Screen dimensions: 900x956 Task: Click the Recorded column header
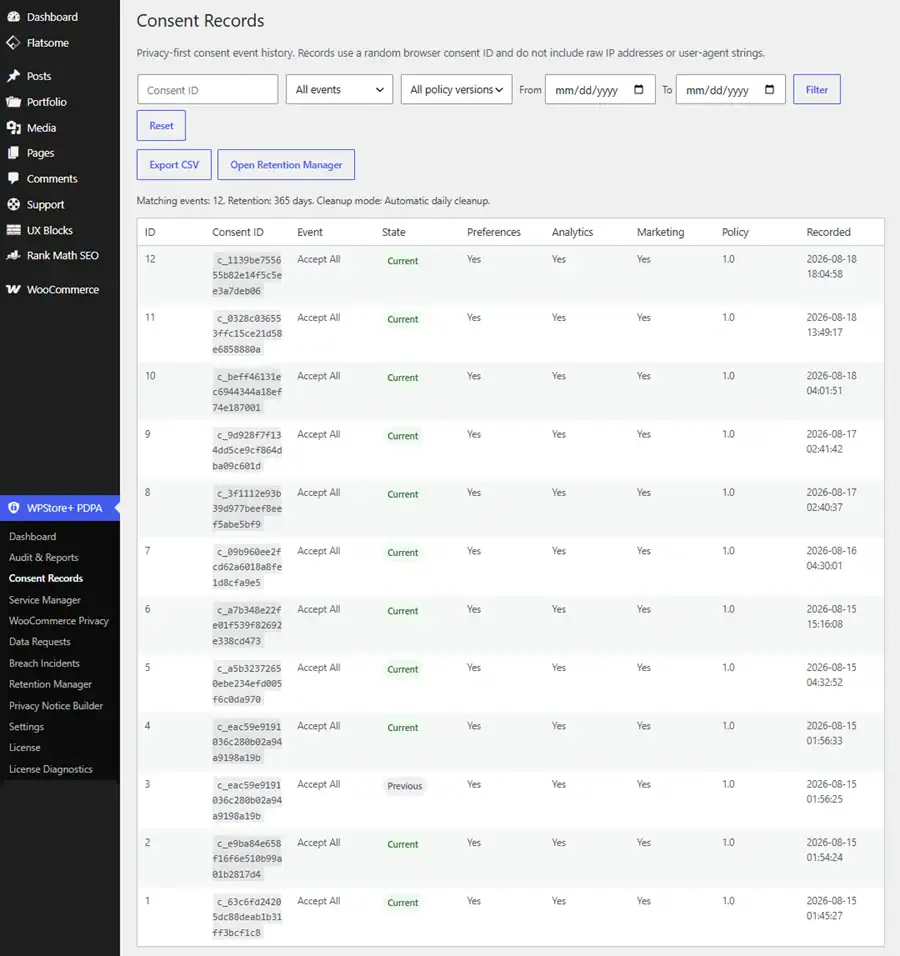click(828, 232)
